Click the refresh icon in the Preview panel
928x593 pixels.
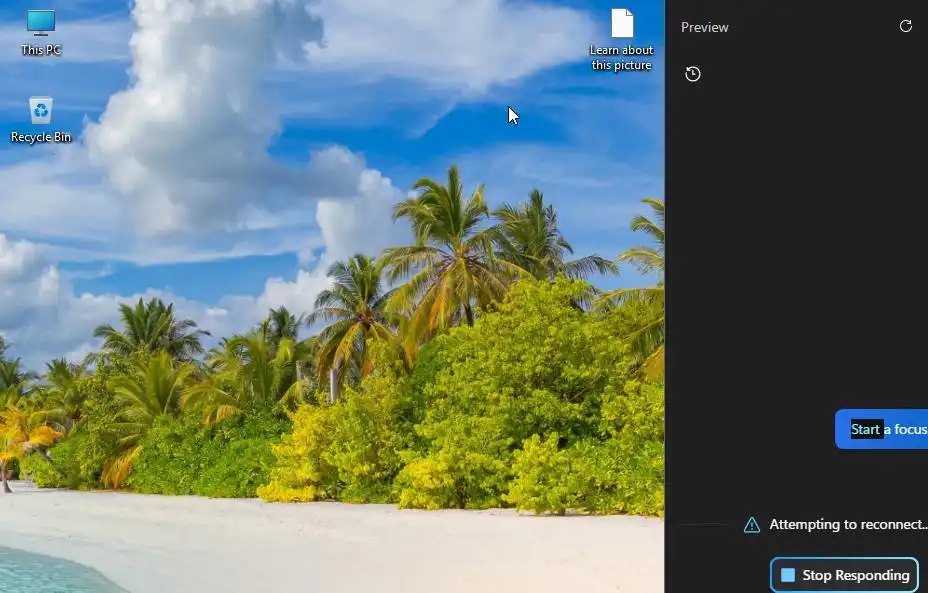[x=906, y=26]
